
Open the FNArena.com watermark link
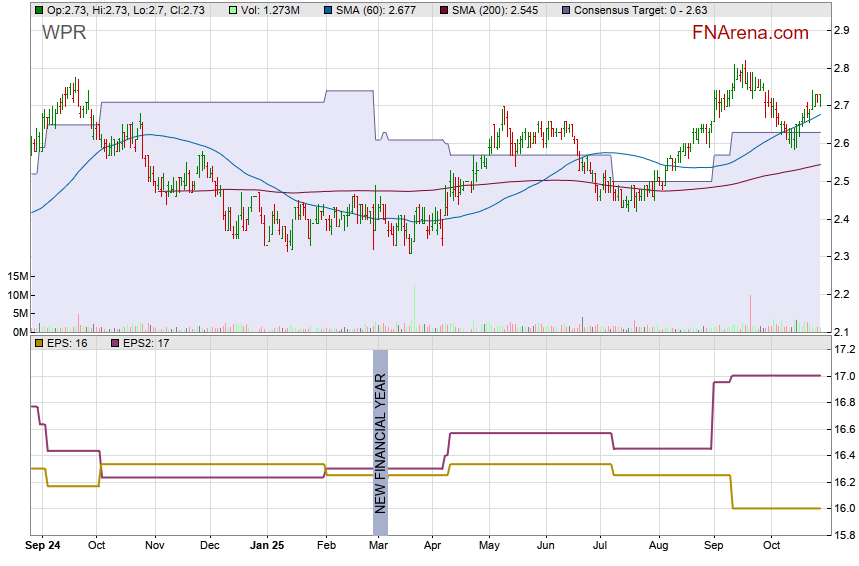[750, 33]
